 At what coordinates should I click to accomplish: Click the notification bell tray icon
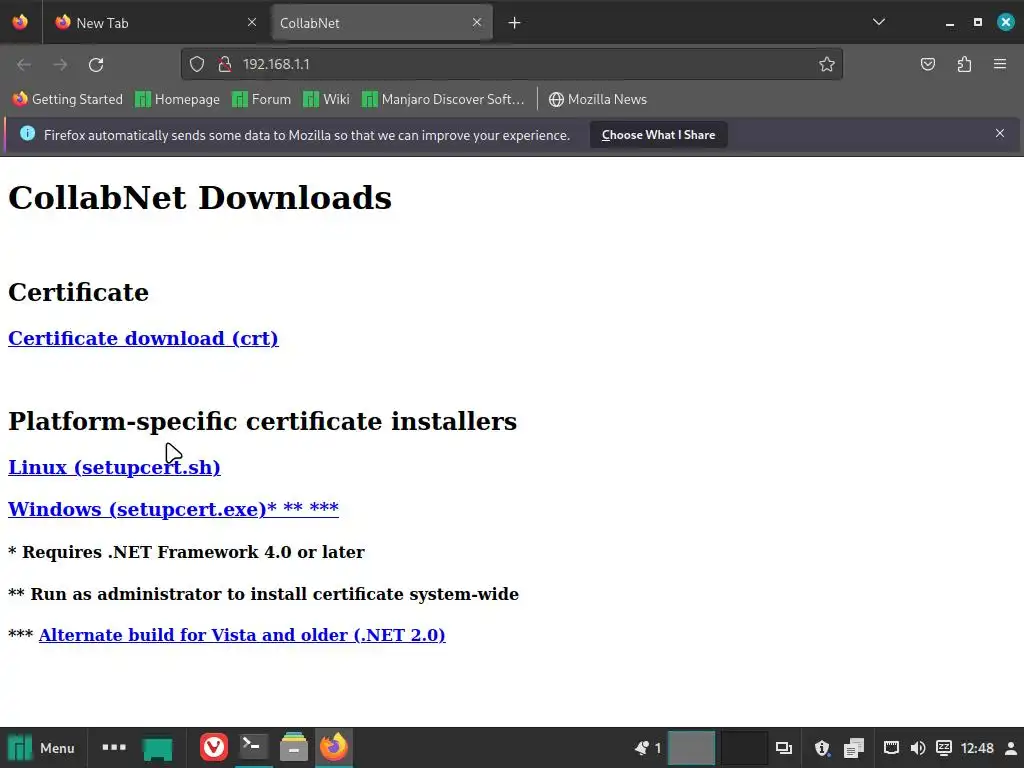[x=642, y=748]
